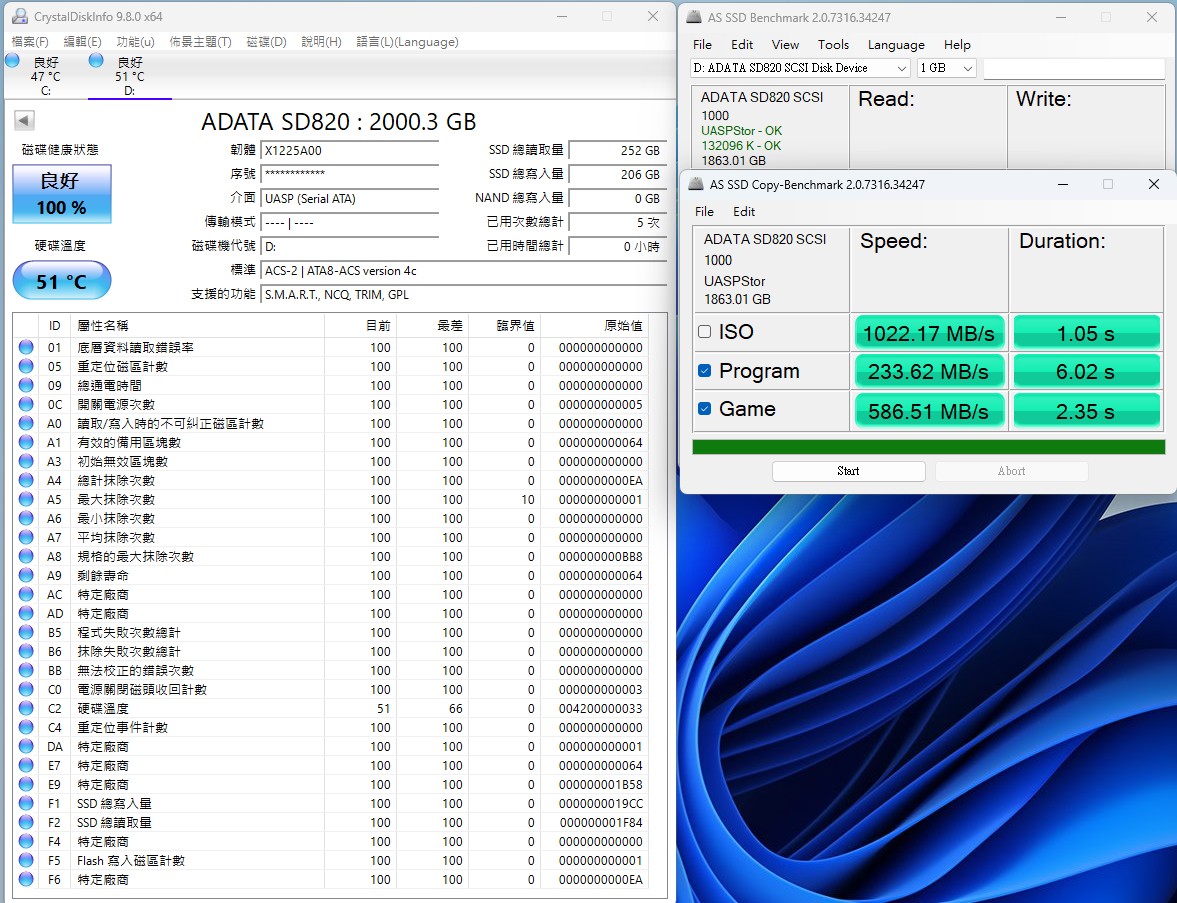Image resolution: width=1177 pixels, height=903 pixels.
Task: Open Language menu in AS SSD Benchmark
Action: [896, 45]
